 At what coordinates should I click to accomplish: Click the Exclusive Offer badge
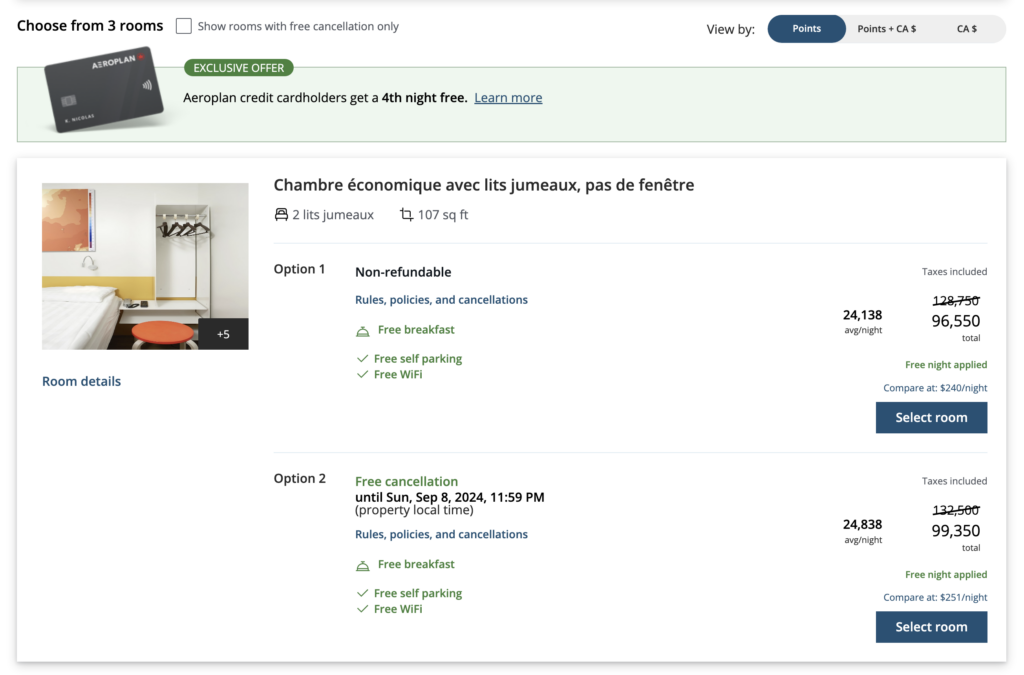238,68
